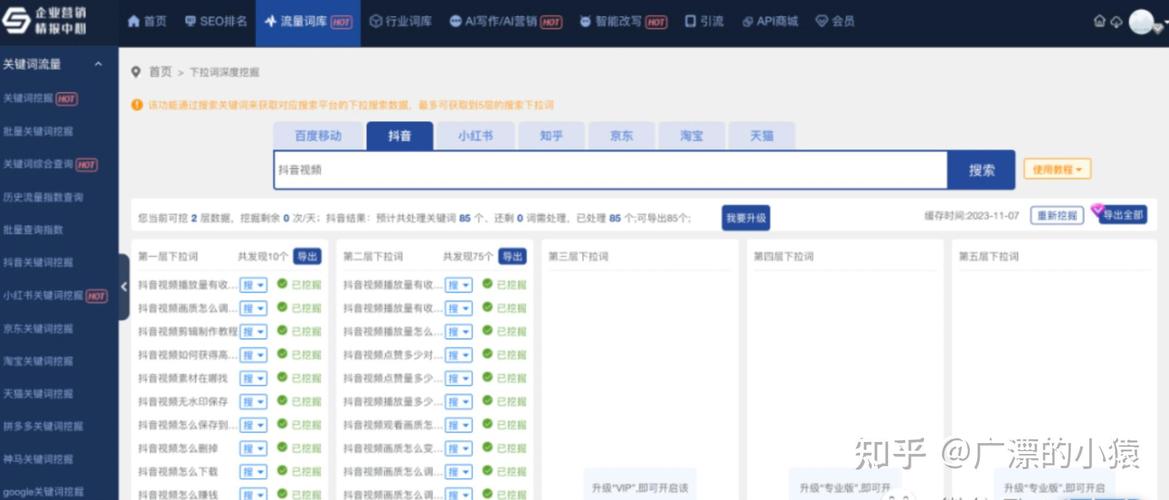Image resolution: width=1169 pixels, height=500 pixels.
Task: Switch to the 淘宝 tab
Action: pos(691,136)
